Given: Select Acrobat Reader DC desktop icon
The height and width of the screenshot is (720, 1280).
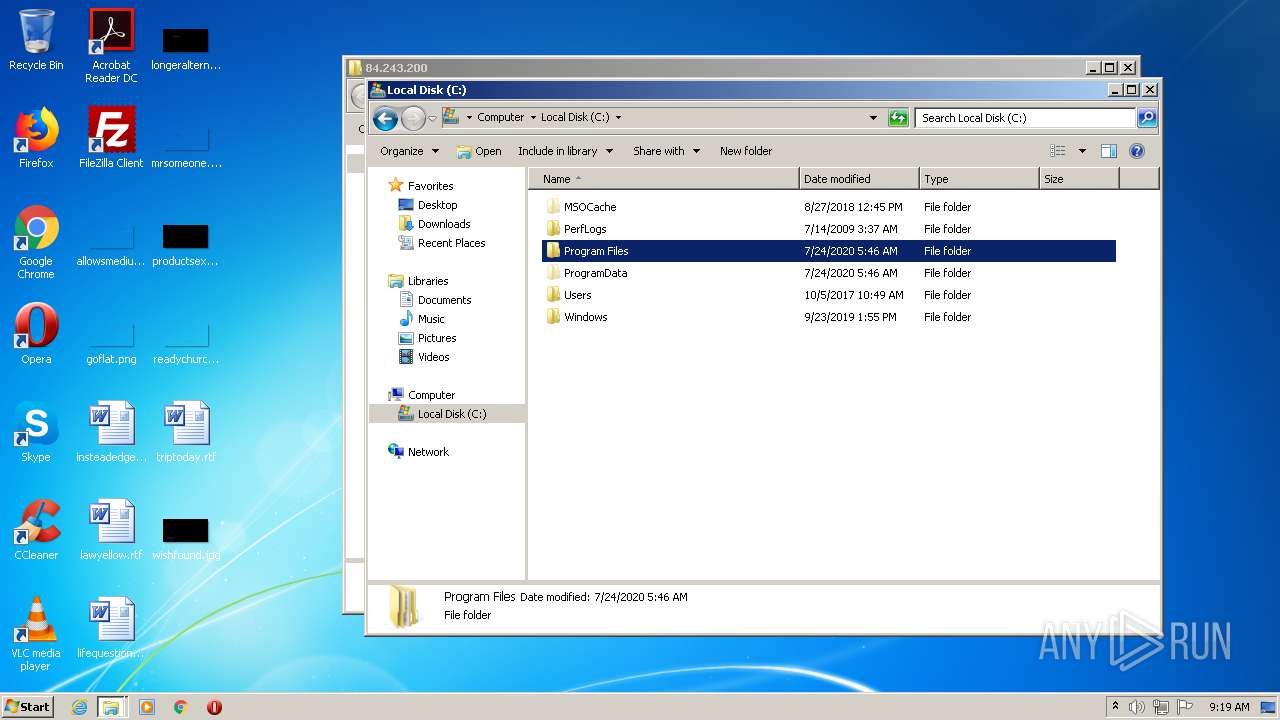Looking at the screenshot, I should 111,46.
